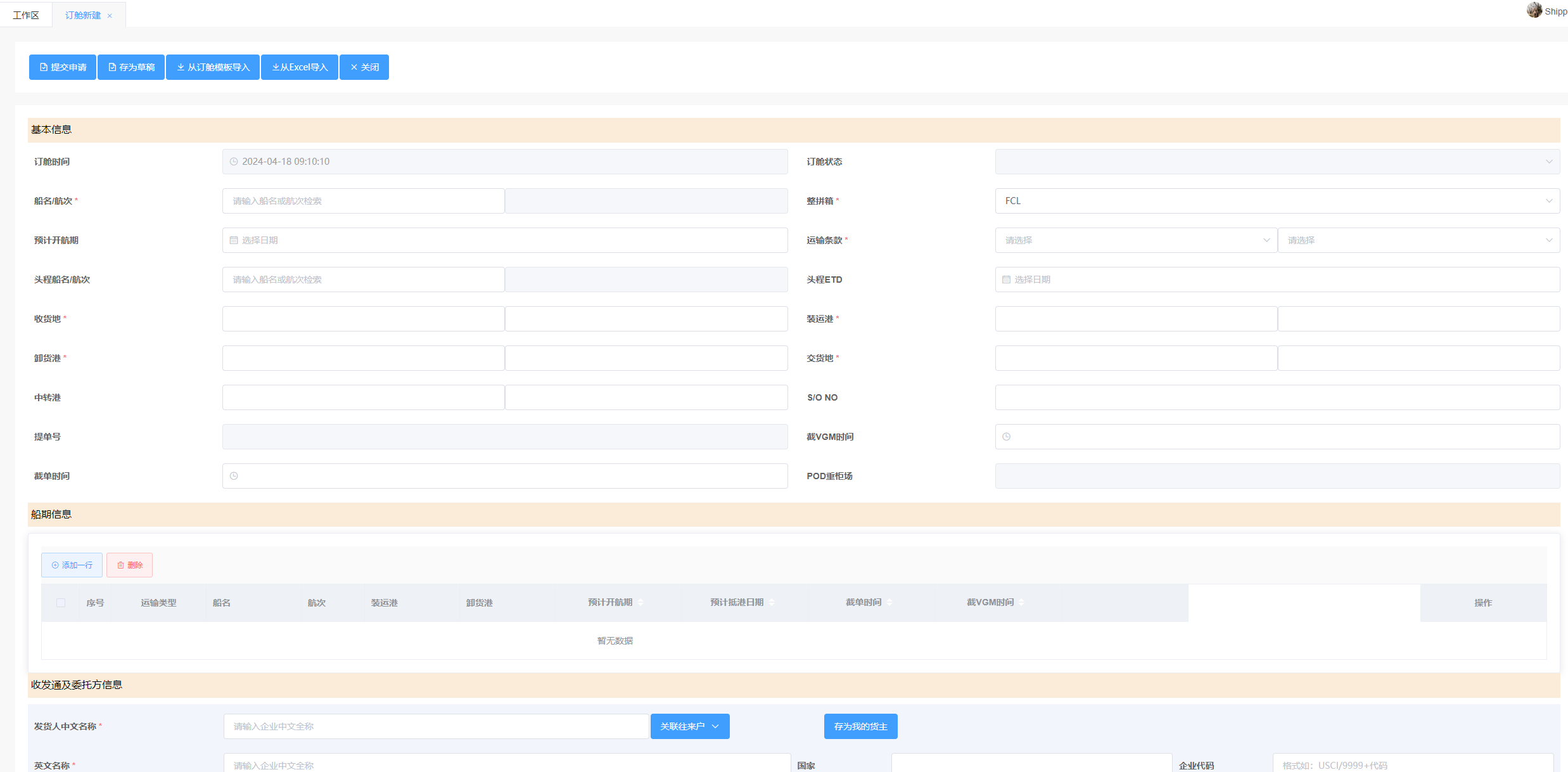1568x772 pixels.
Task: Click calendar icon in 预计开航期 field
Action: click(x=234, y=240)
